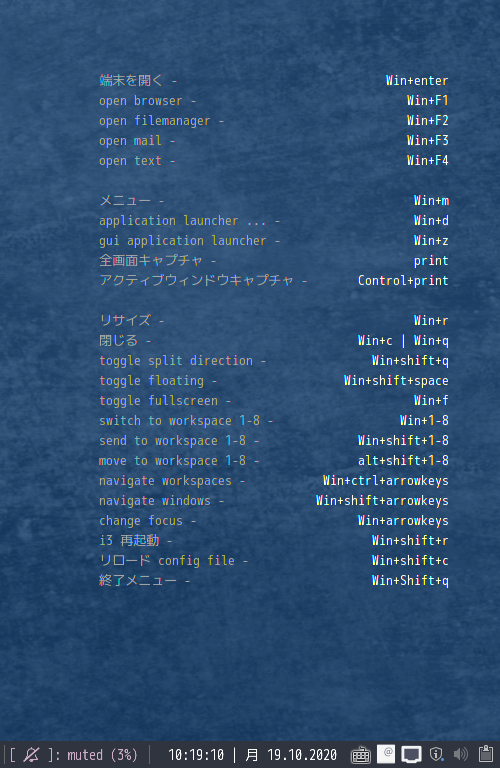The height and width of the screenshot is (768, 500).
Task: Click the monitor display tray icon
Action: click(x=411, y=755)
